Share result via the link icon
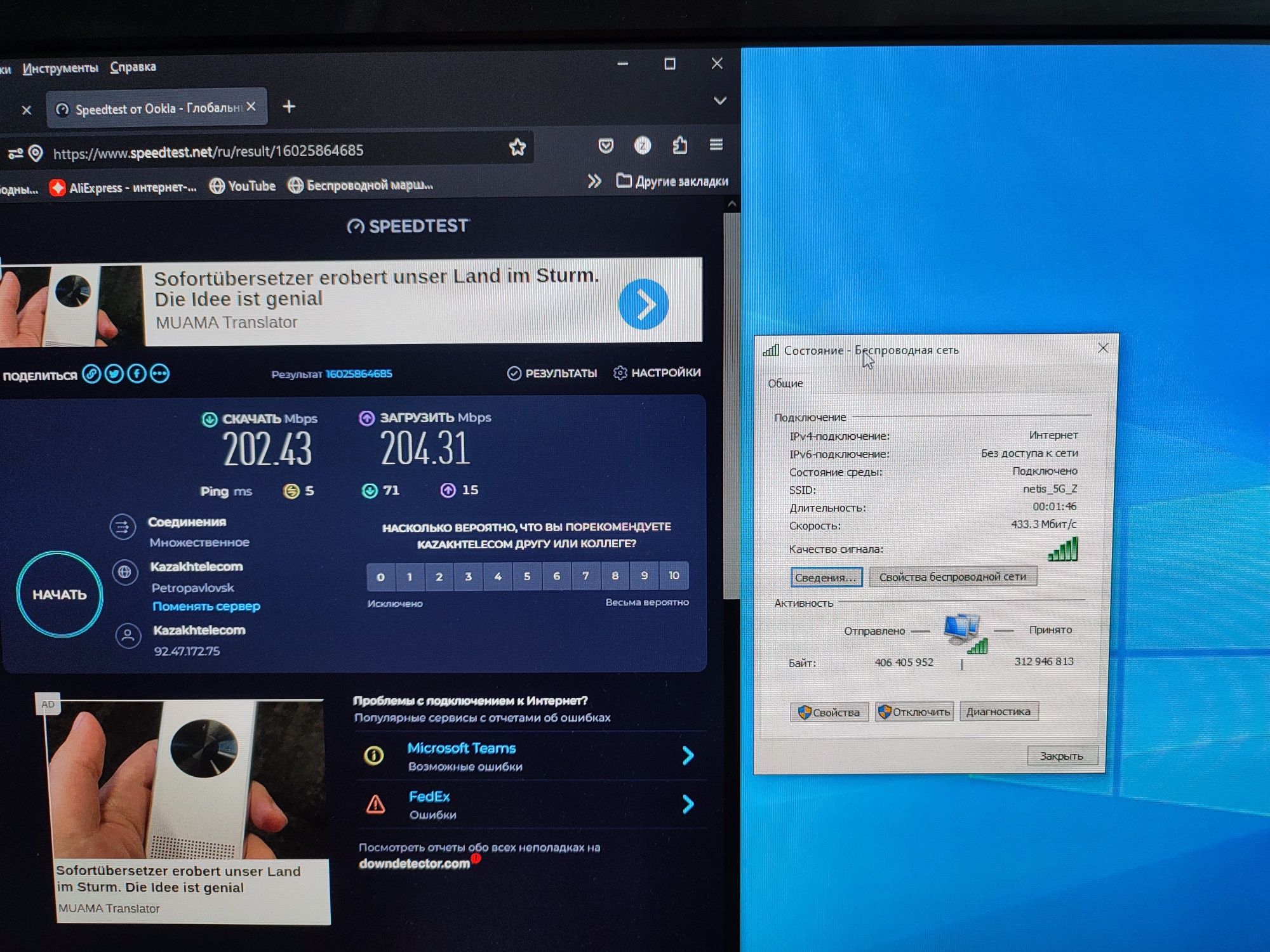 click(91, 374)
